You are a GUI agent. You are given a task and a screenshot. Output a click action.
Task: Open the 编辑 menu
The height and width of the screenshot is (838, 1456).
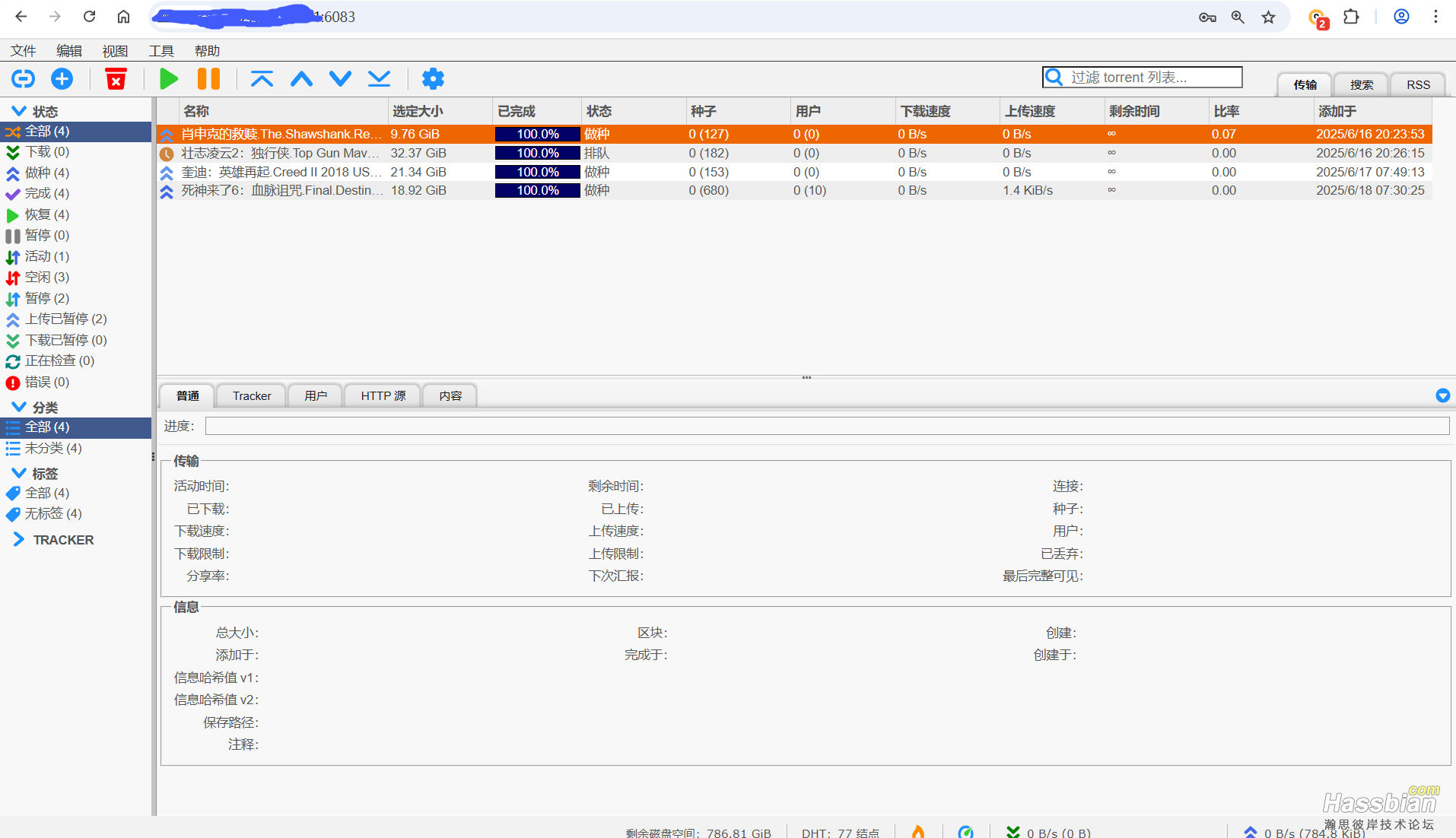click(68, 50)
